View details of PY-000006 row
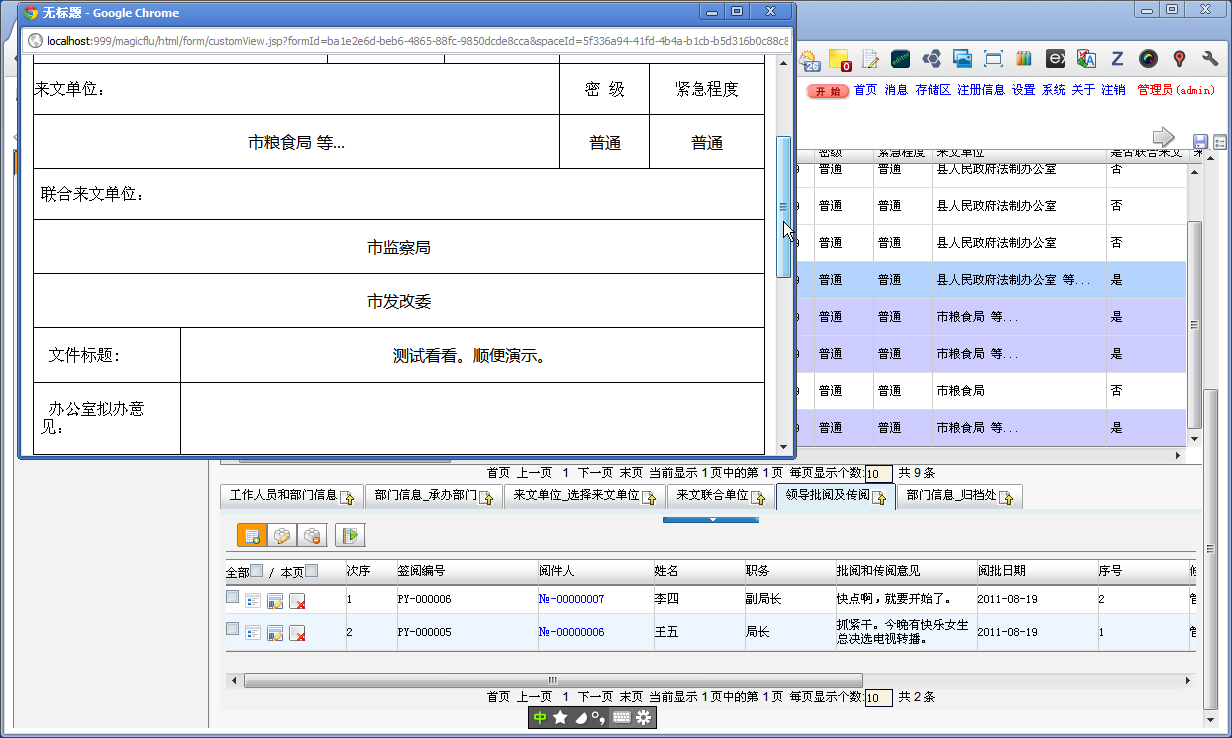 (253, 600)
